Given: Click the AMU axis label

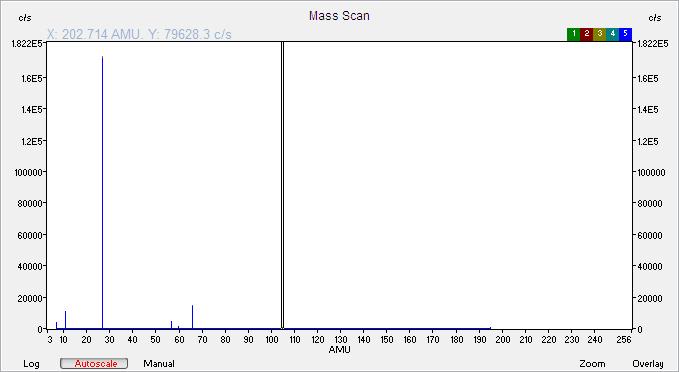Looking at the screenshot, I should tap(340, 349).
